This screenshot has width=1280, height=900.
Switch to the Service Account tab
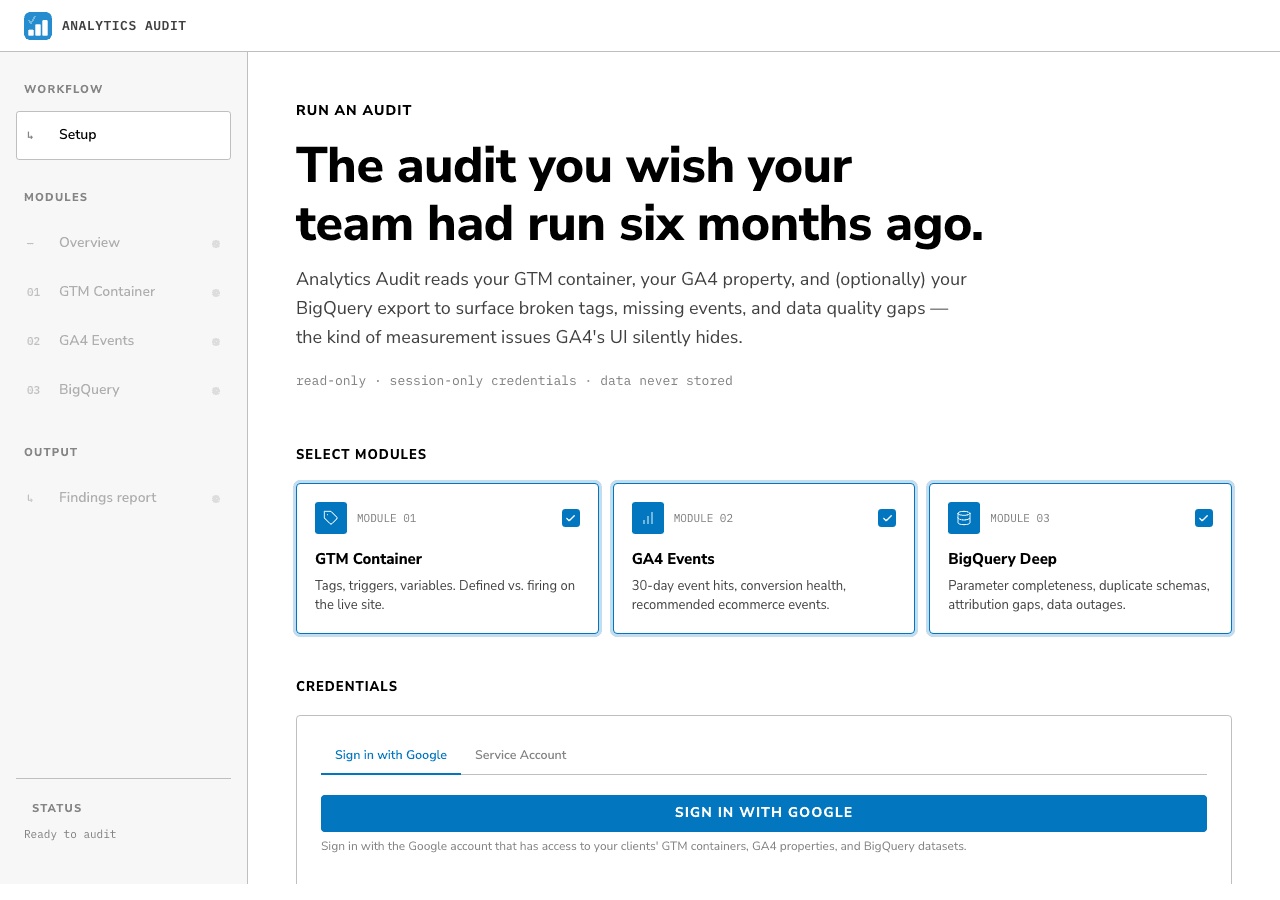tap(521, 755)
